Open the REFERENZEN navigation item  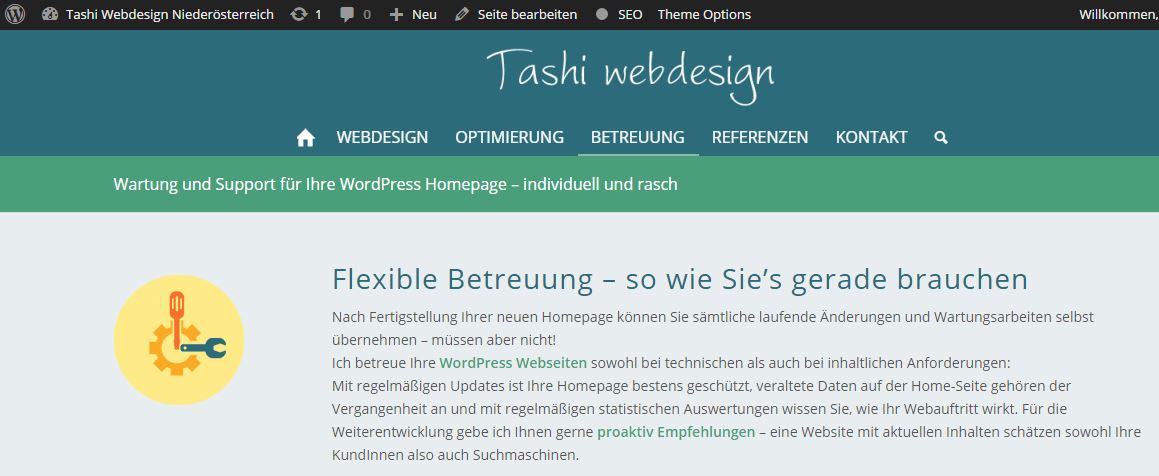point(760,137)
